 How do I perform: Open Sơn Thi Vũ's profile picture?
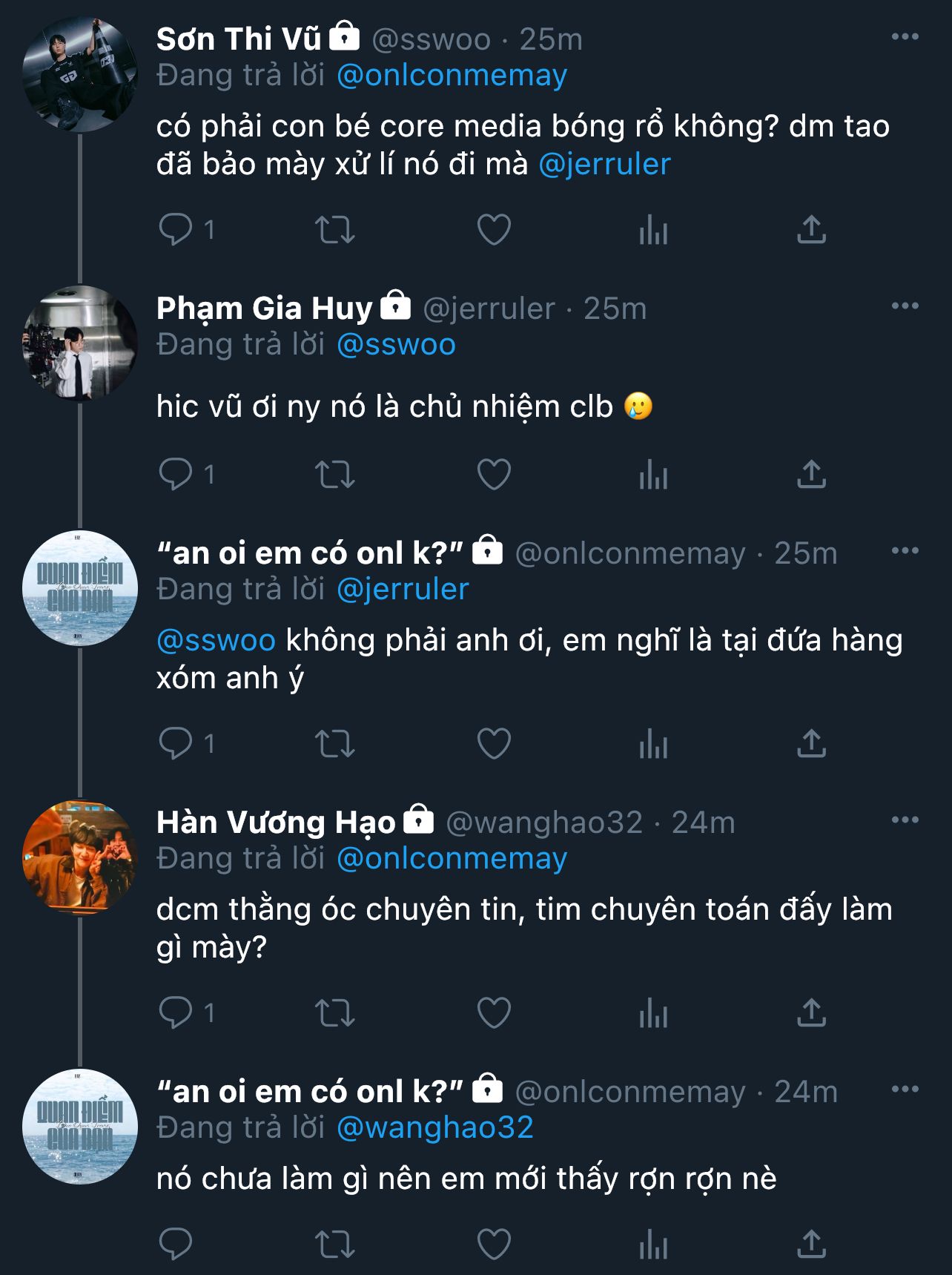(80, 74)
